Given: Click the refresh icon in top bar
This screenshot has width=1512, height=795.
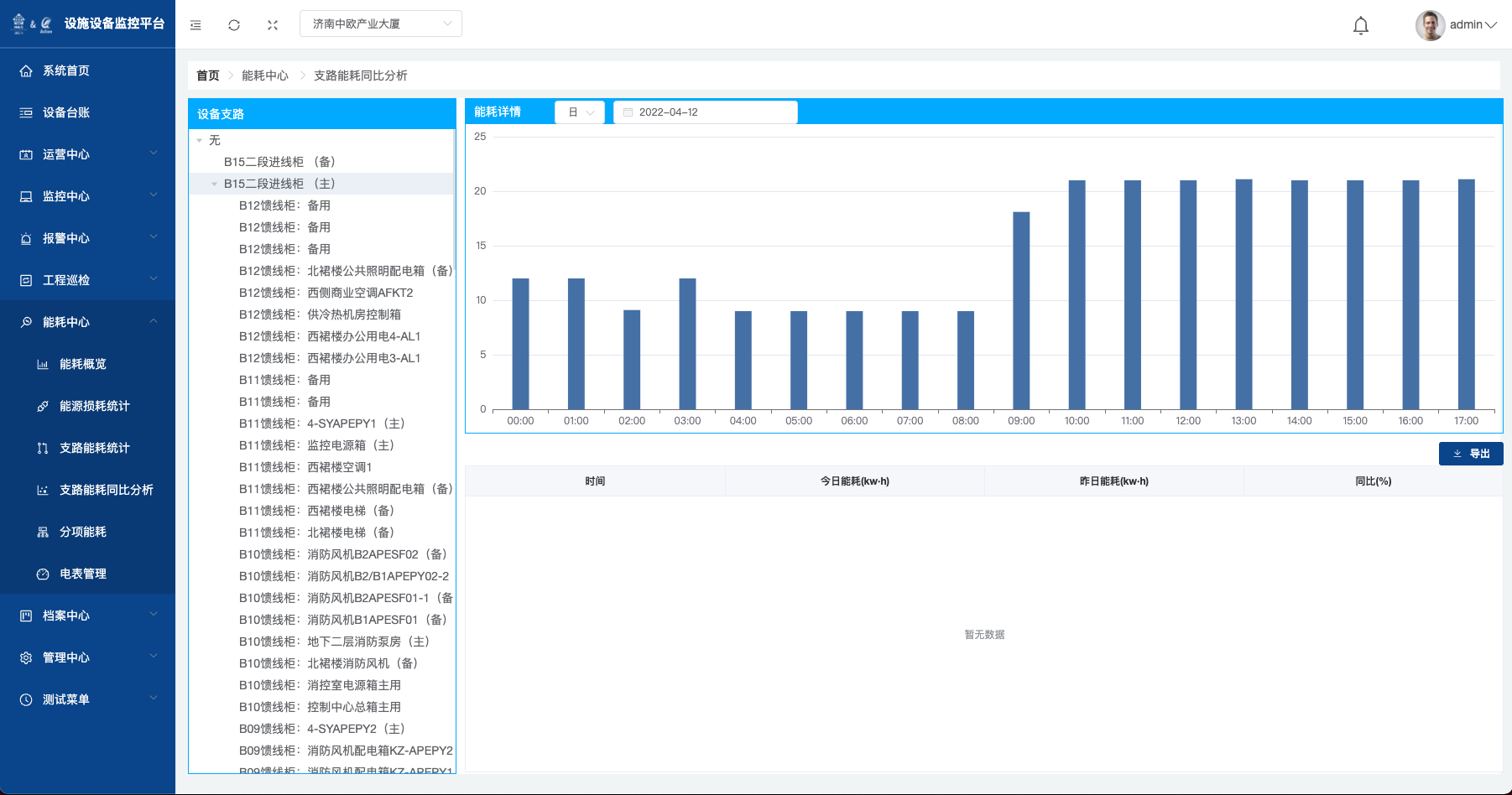Looking at the screenshot, I should click(x=234, y=25).
